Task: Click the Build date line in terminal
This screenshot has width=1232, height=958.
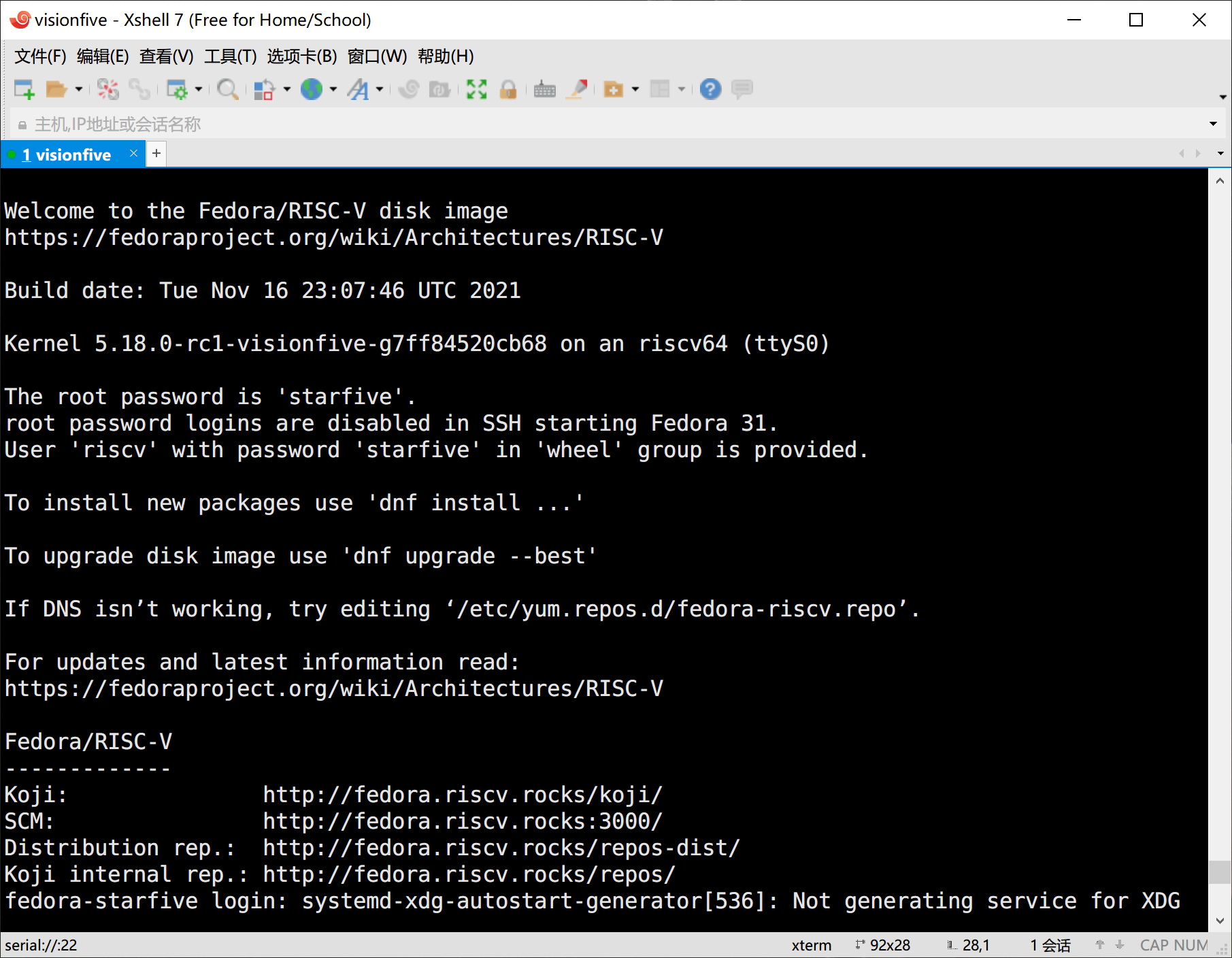Action: [263, 291]
